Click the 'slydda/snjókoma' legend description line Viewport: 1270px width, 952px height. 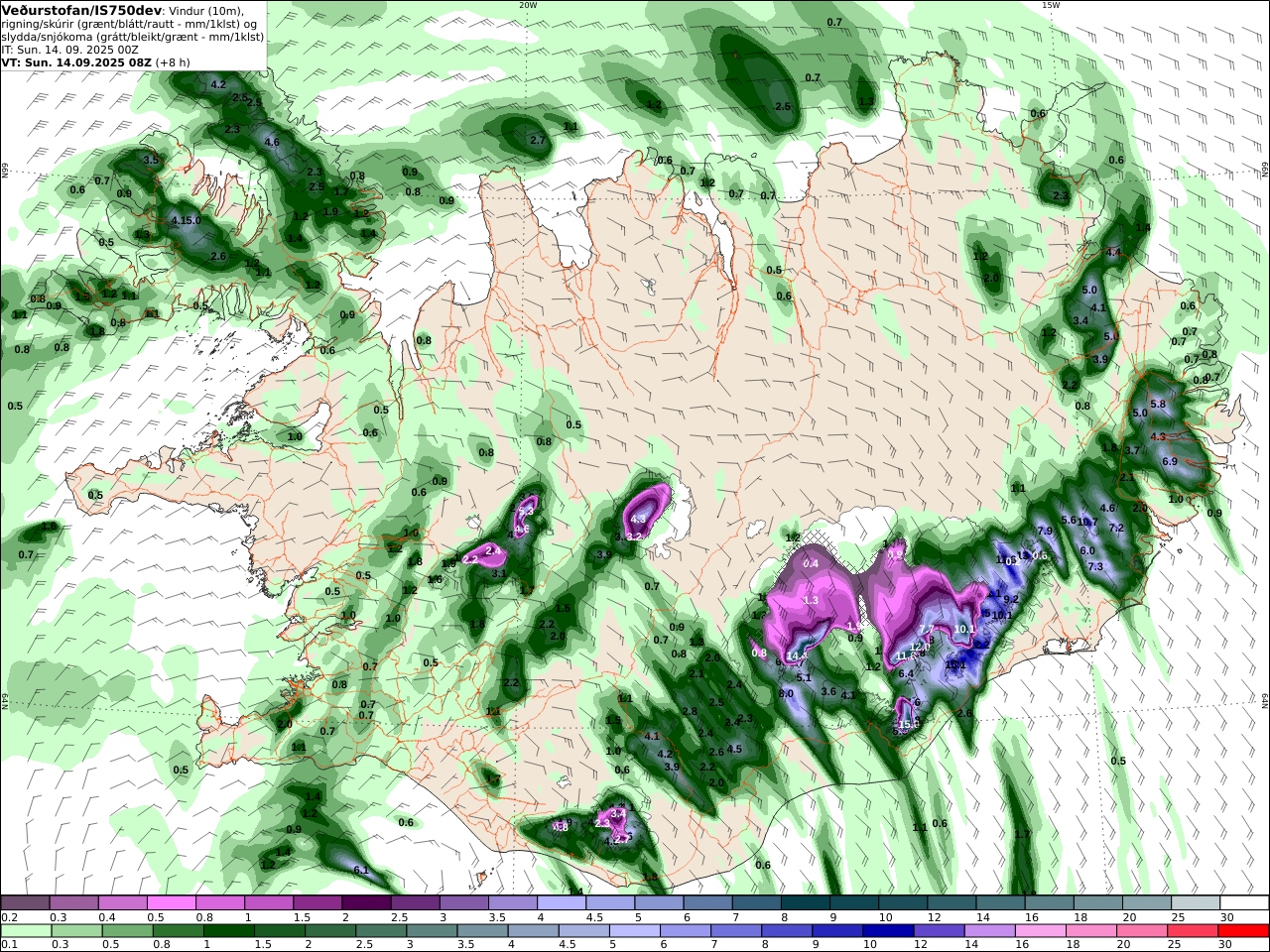[132, 37]
